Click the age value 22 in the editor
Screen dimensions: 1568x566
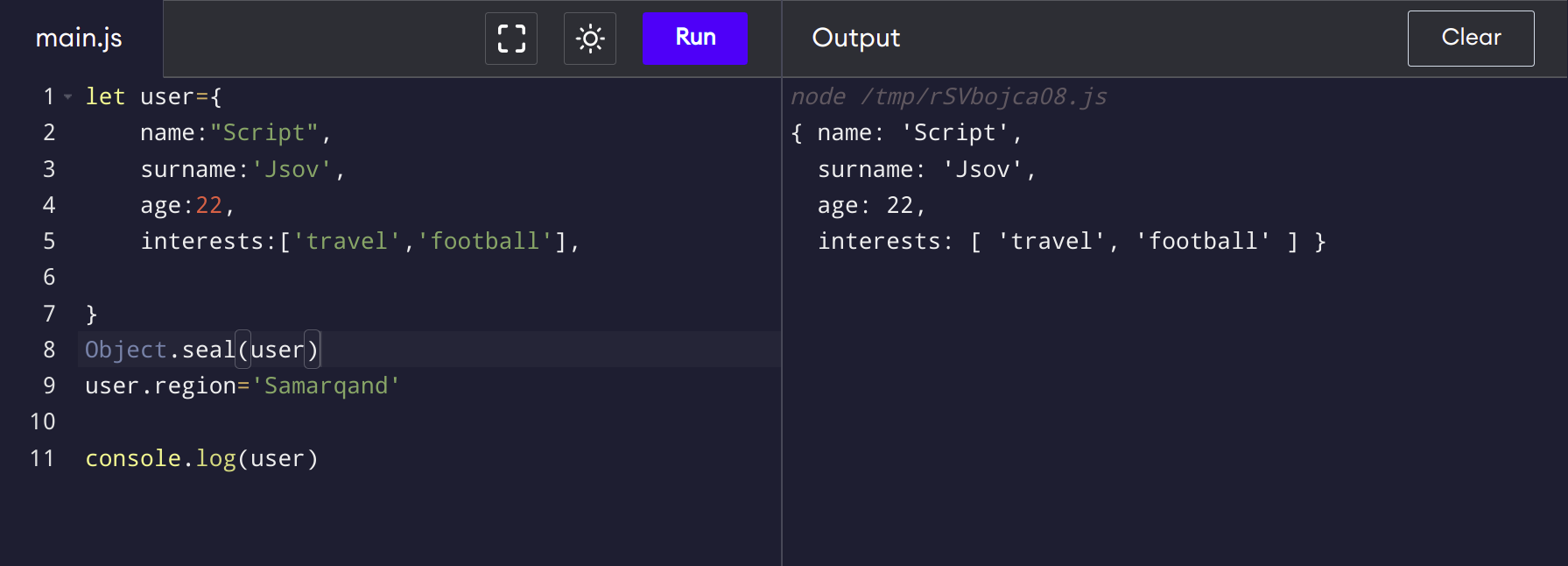pos(208,205)
